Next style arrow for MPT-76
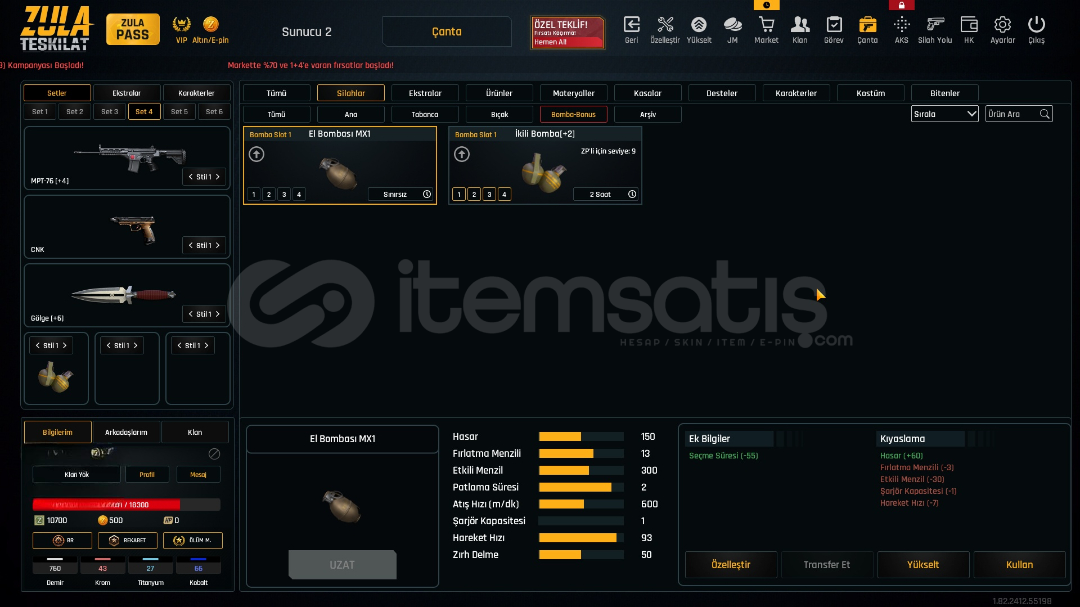 click(x=218, y=177)
